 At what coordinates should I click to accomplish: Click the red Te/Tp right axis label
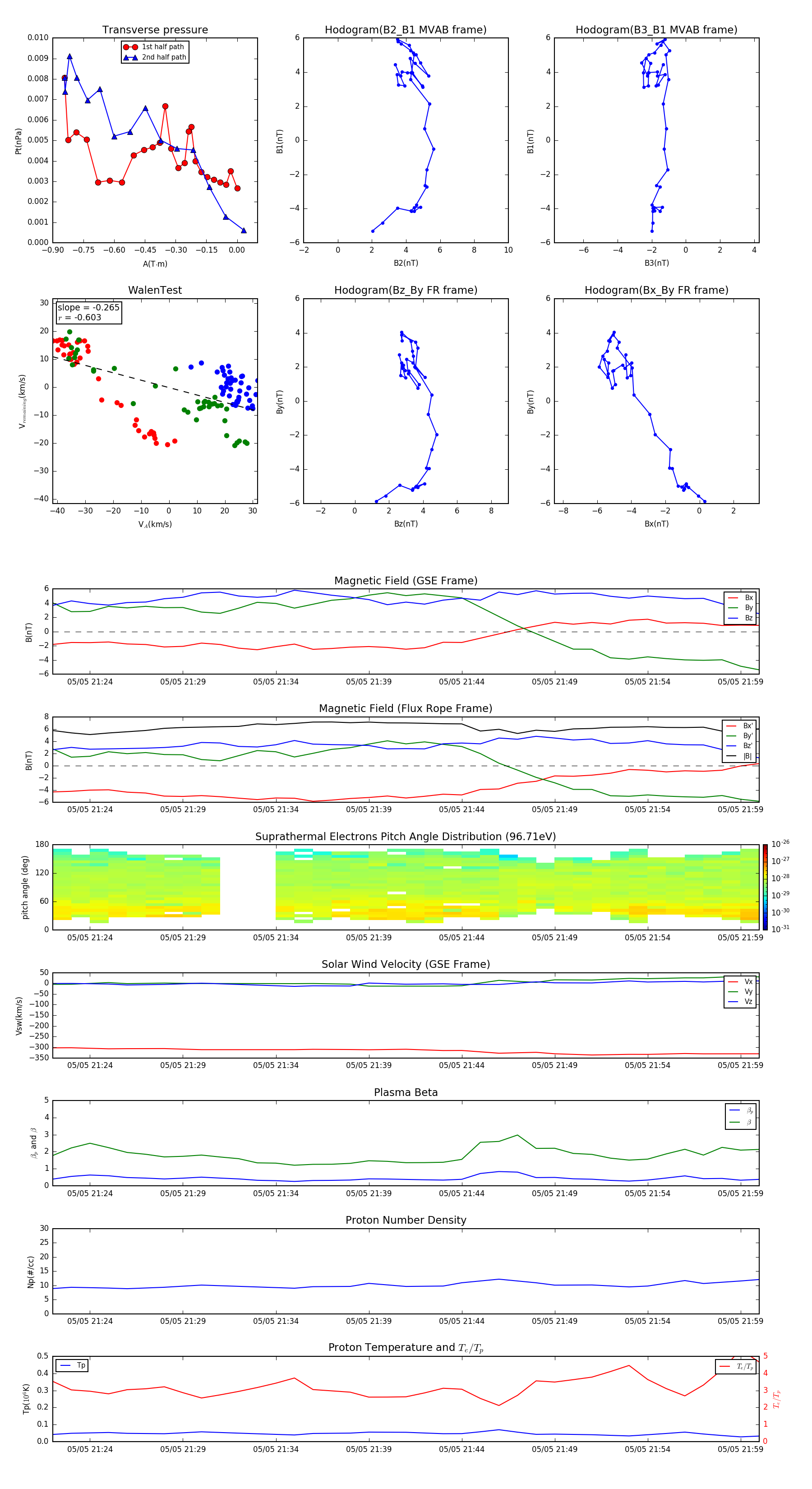776,1399
